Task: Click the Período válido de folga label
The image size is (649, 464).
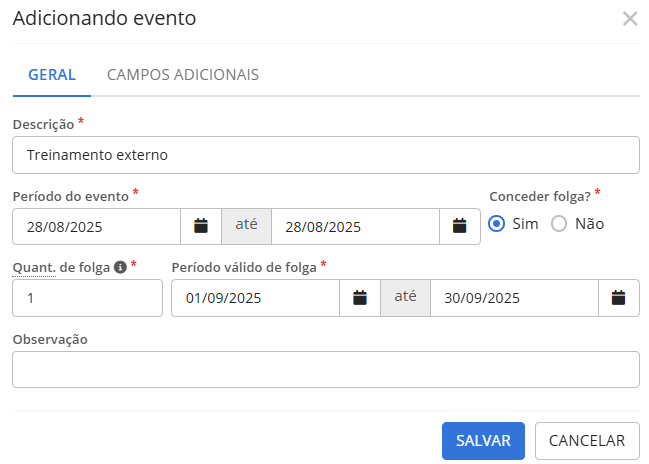Action: (244, 268)
